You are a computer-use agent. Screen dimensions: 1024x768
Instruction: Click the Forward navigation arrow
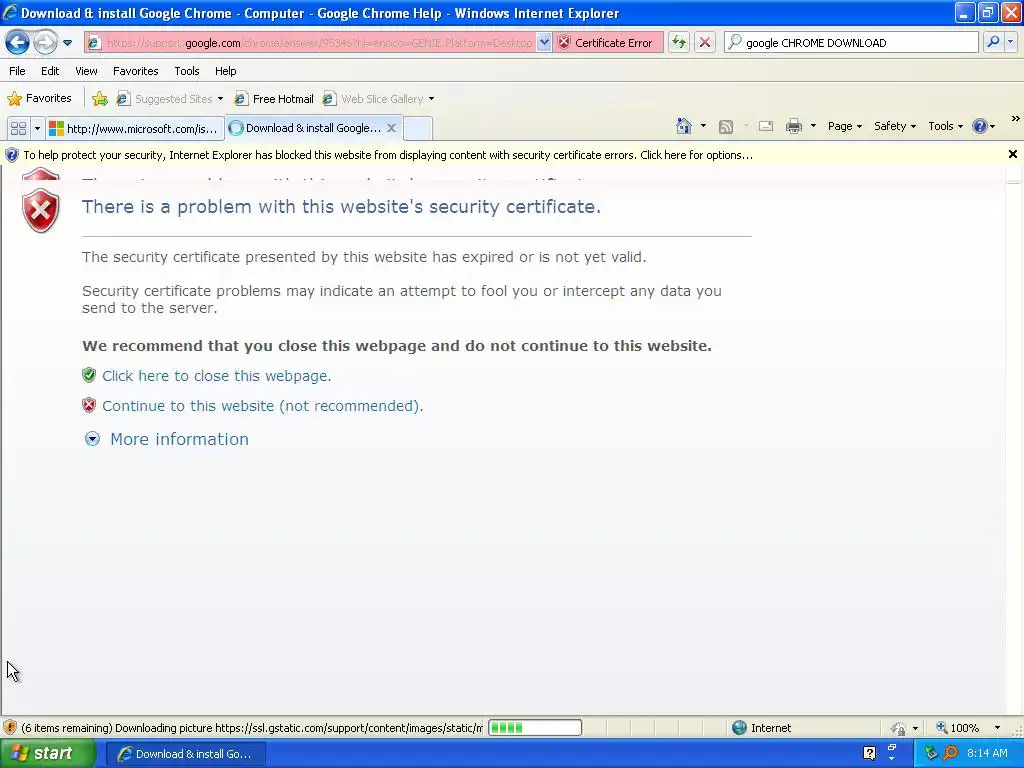click(44, 43)
